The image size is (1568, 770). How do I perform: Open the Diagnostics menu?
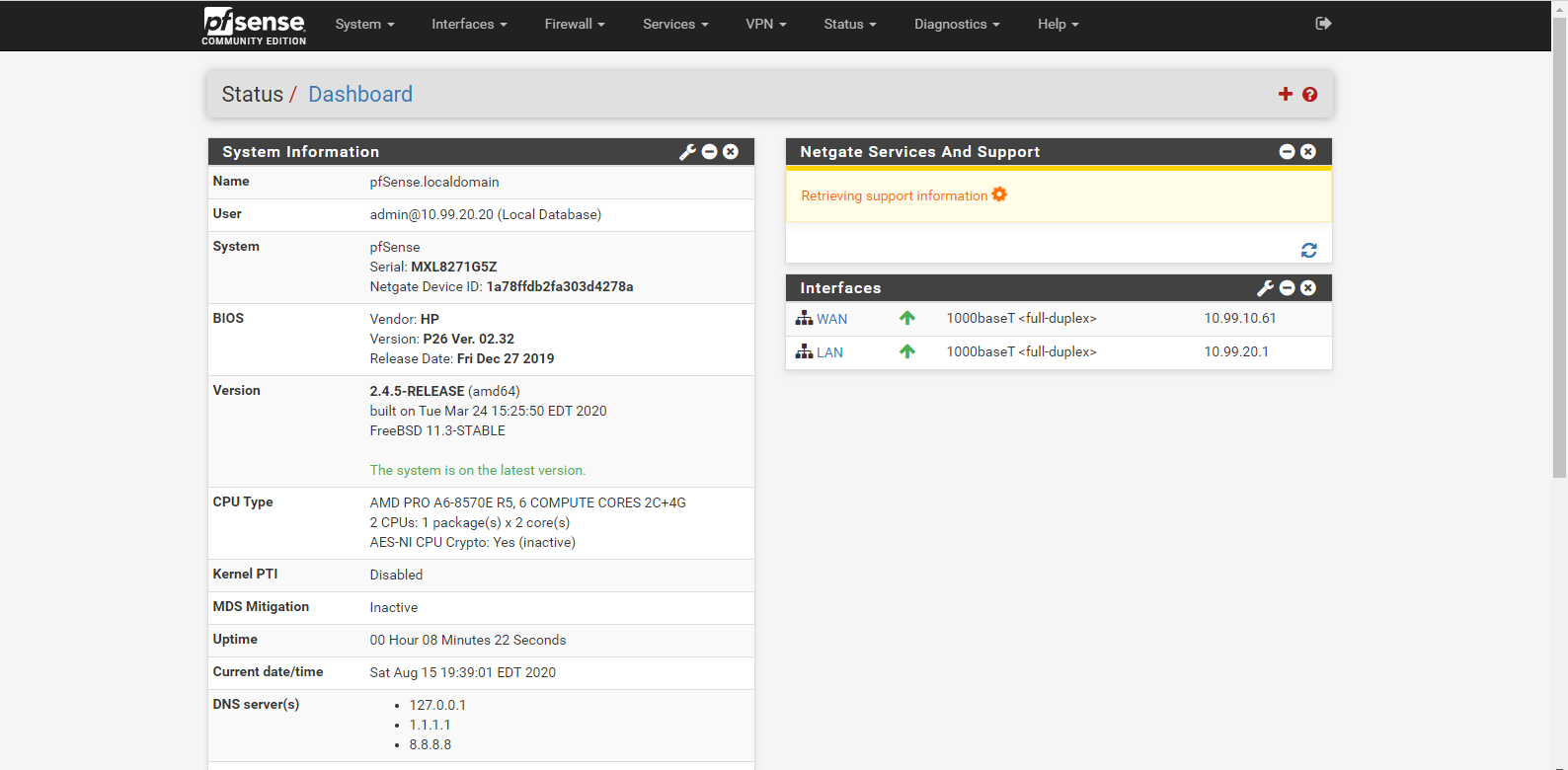[x=957, y=25]
